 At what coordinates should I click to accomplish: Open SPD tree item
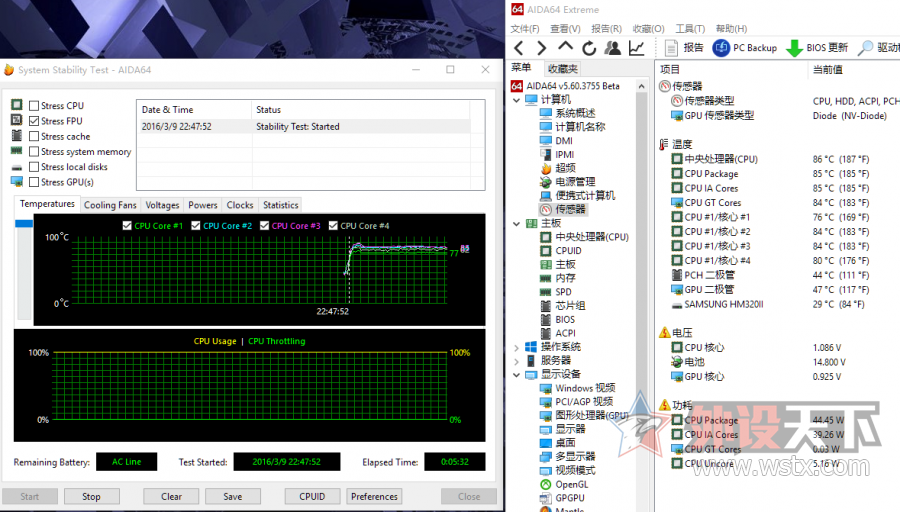563,292
